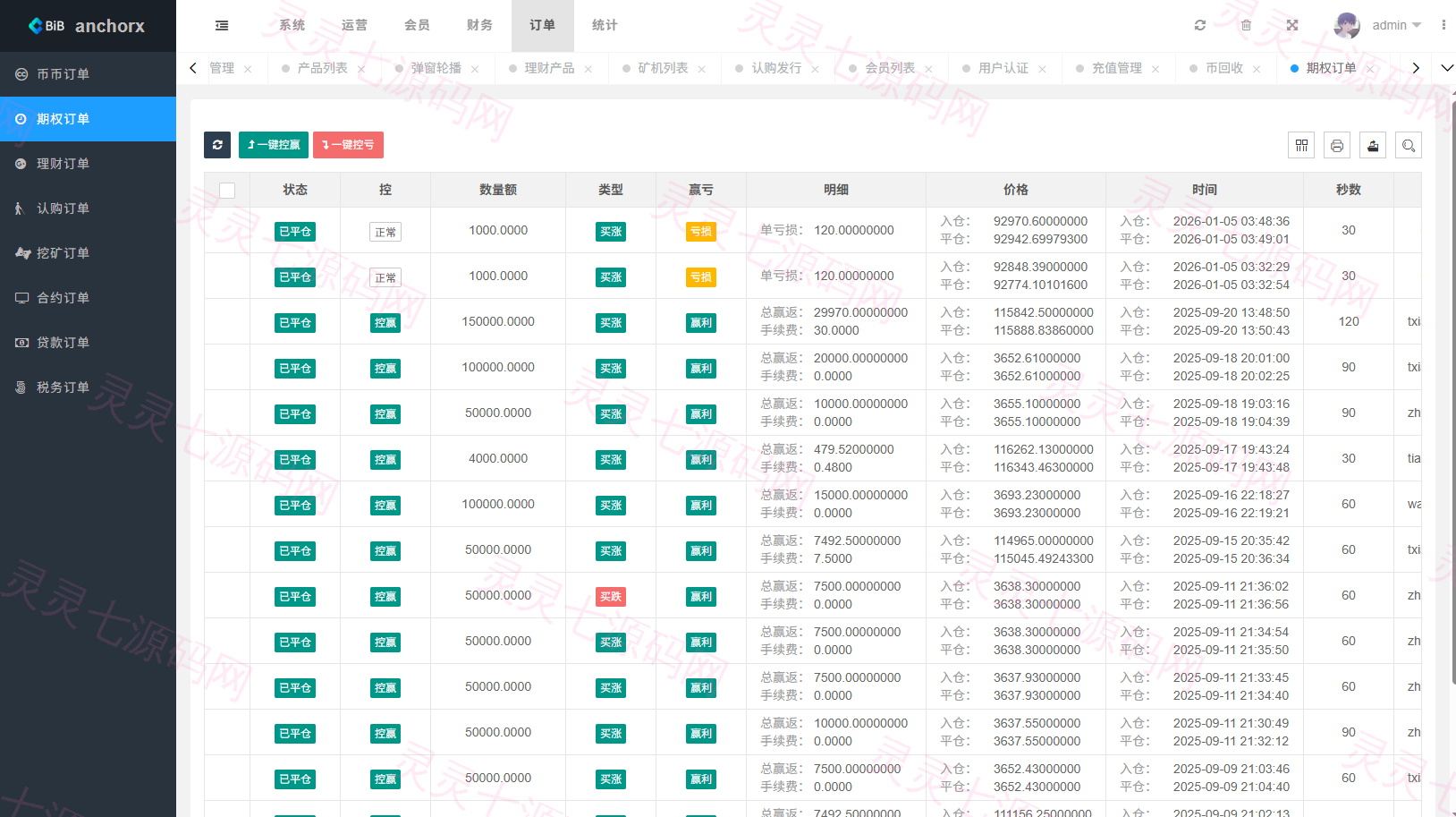Screen dimensions: 1456x817
Task: Open the more options vertical dots
Action: click(1443, 25)
